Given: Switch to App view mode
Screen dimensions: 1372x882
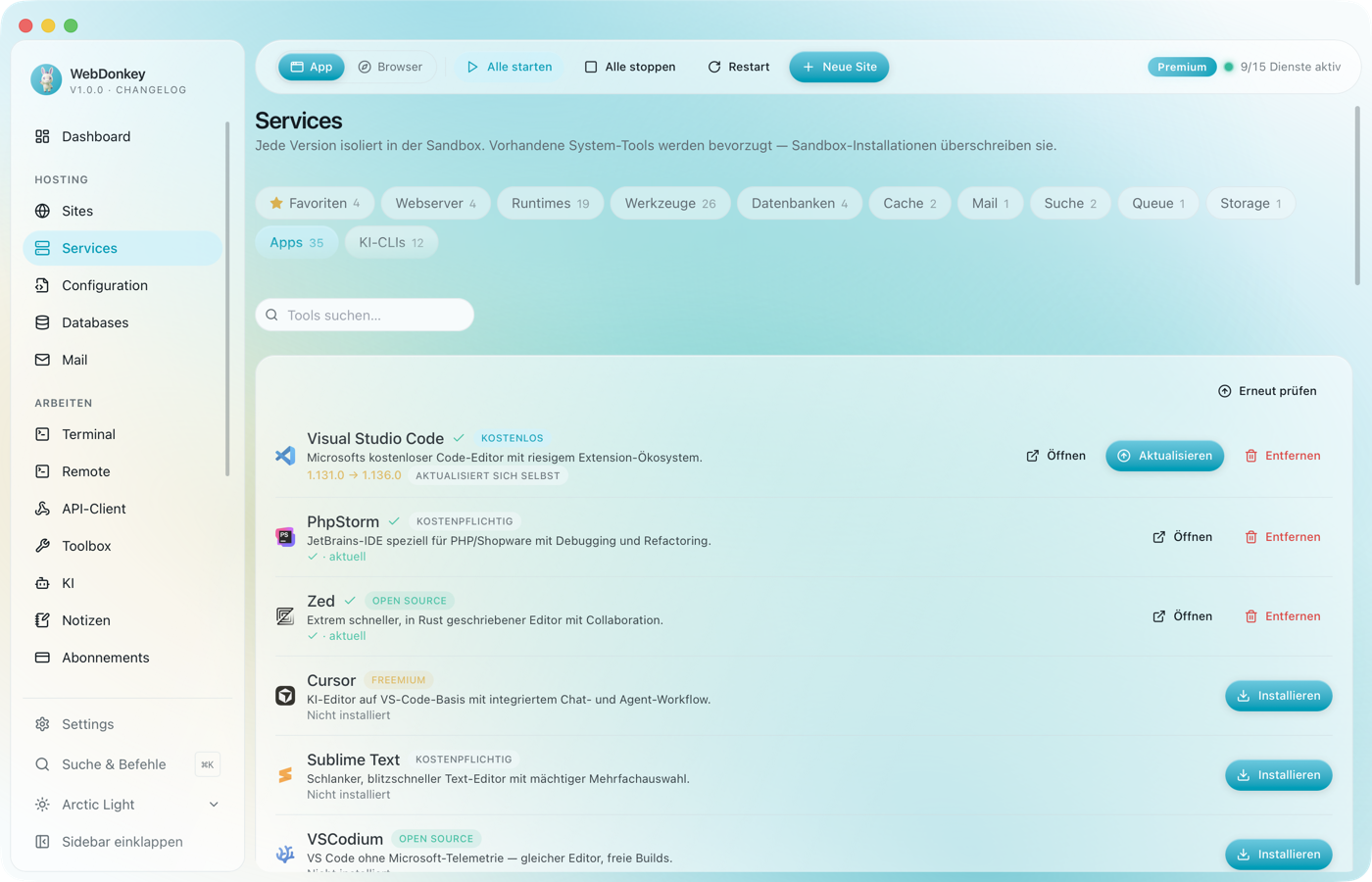Looking at the screenshot, I should 312,67.
